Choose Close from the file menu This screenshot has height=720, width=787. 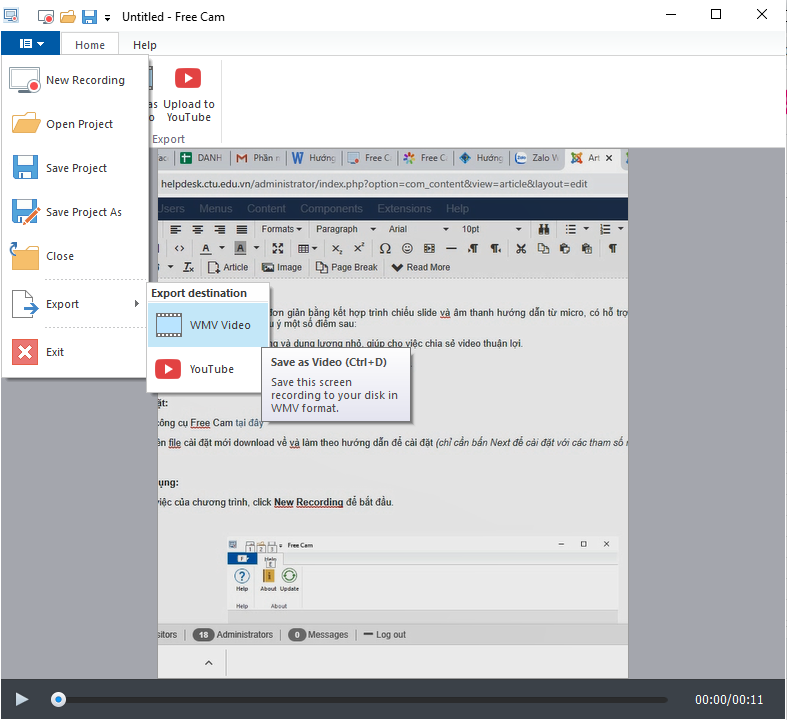pos(75,256)
